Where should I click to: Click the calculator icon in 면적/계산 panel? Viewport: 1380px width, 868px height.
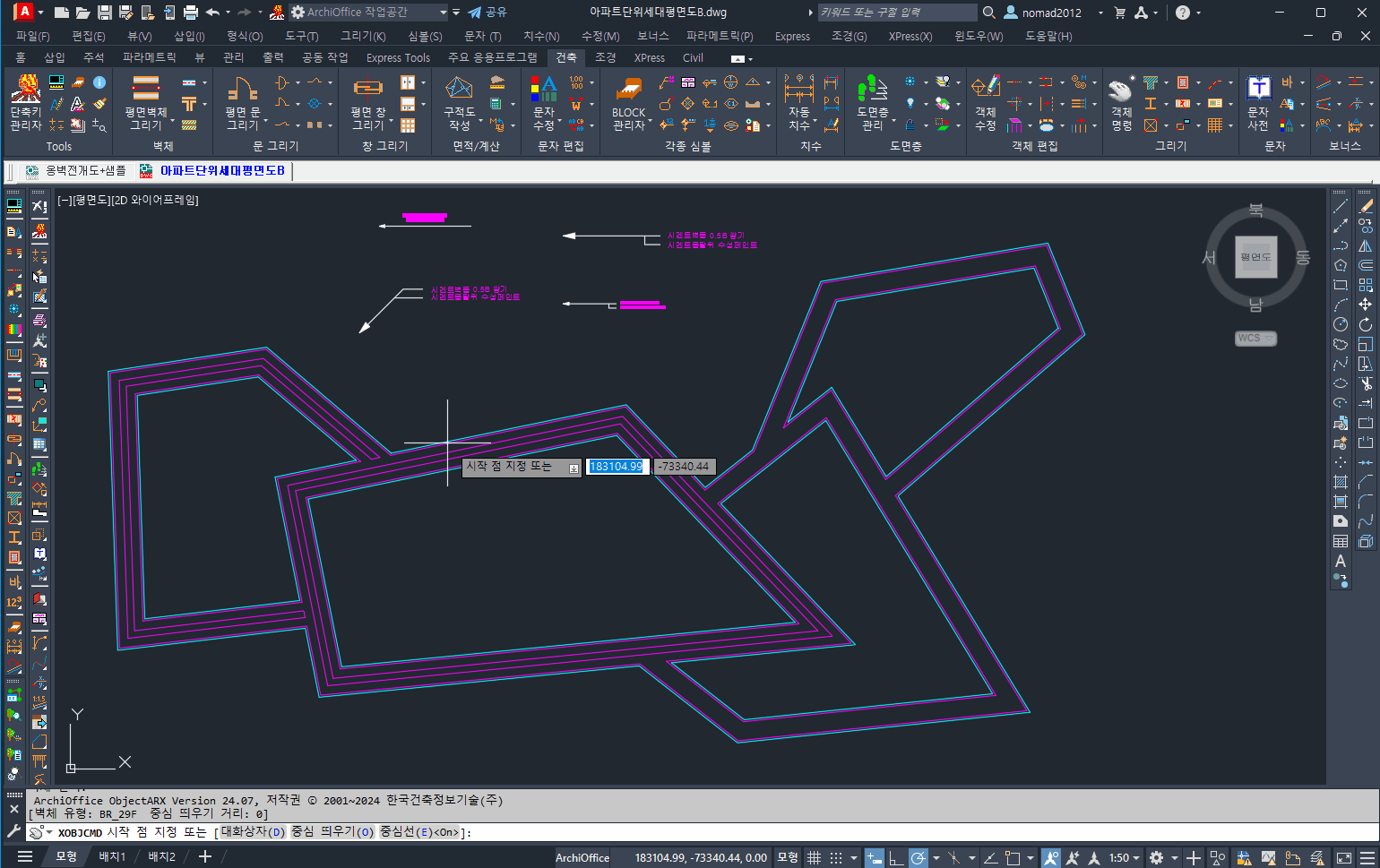[496, 103]
